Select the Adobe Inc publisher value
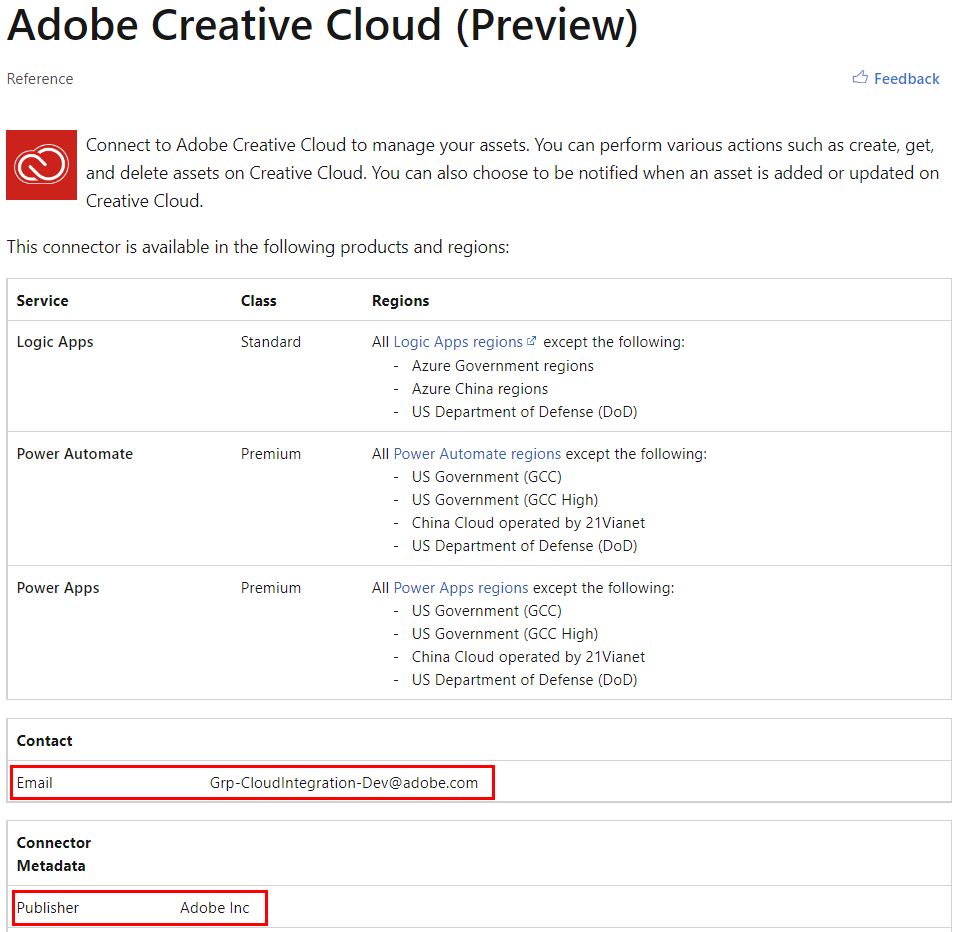 point(215,908)
